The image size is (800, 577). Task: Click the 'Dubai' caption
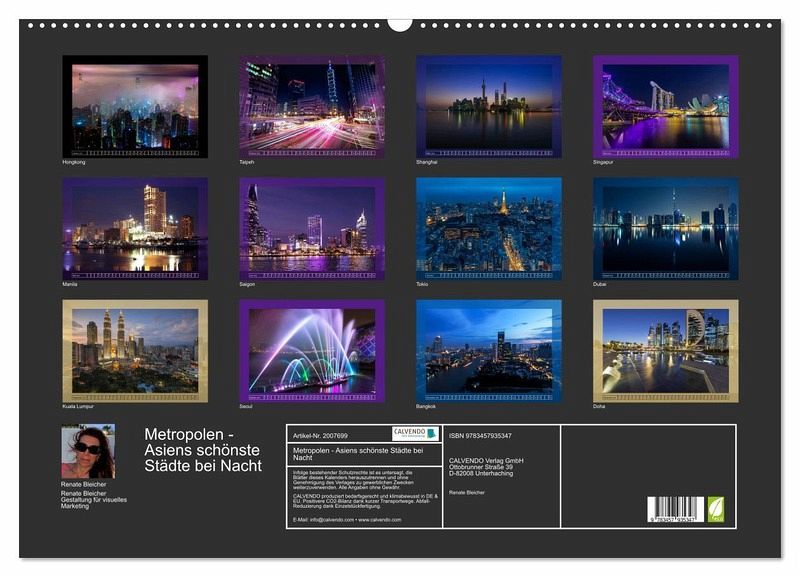(x=599, y=284)
